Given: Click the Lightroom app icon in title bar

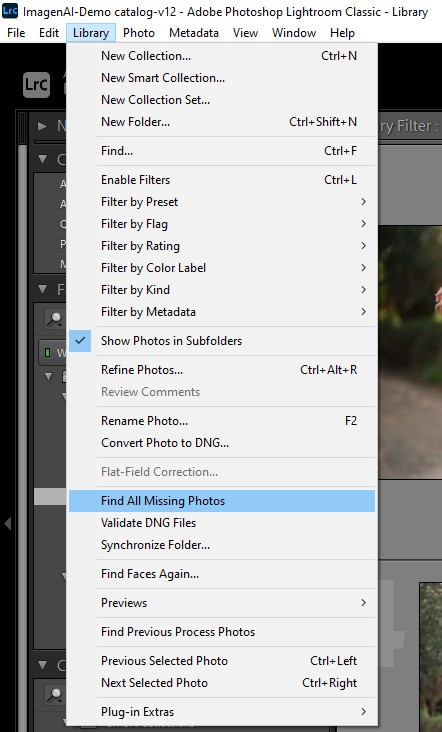Looking at the screenshot, I should tap(10, 10).
